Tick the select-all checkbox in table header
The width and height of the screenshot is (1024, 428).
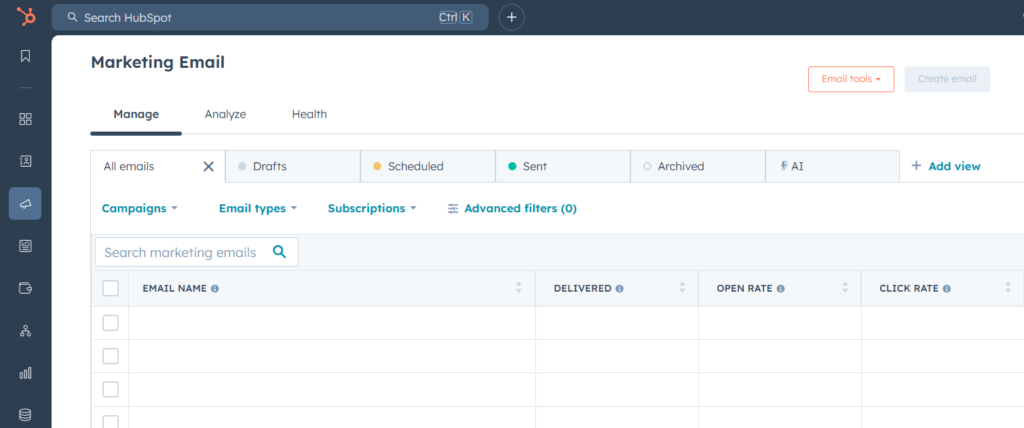110,288
